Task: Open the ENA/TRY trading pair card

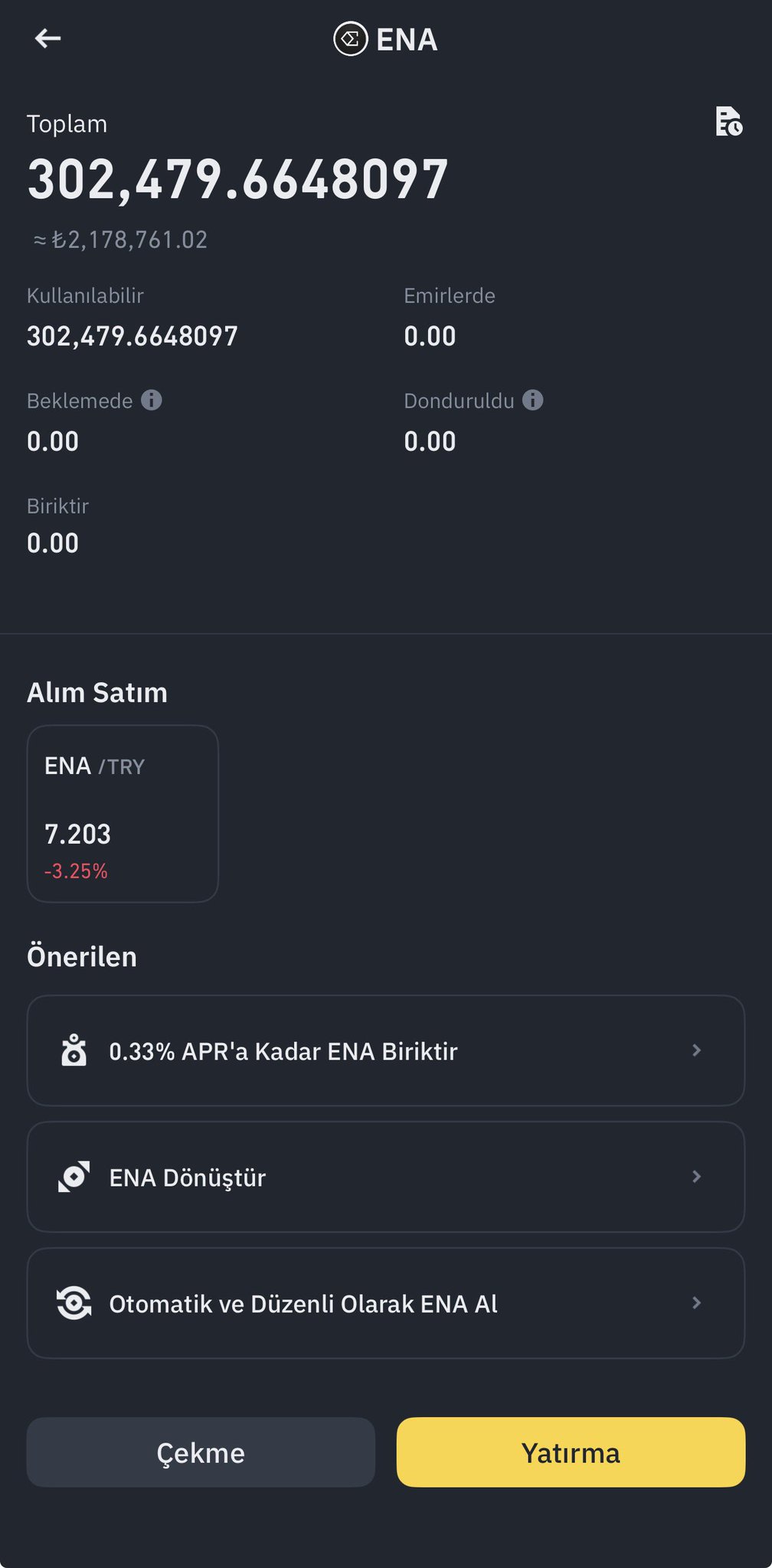Action: tap(123, 813)
